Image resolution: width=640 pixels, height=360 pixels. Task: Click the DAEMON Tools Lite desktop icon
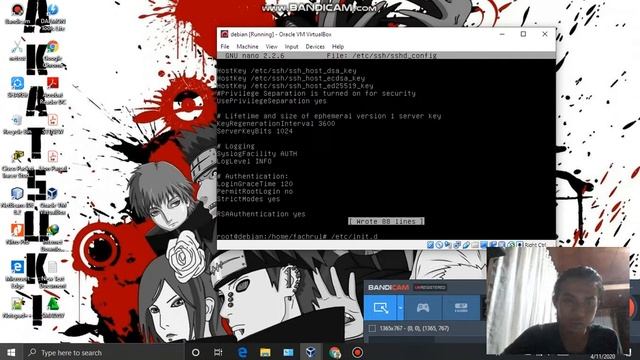click(x=53, y=17)
